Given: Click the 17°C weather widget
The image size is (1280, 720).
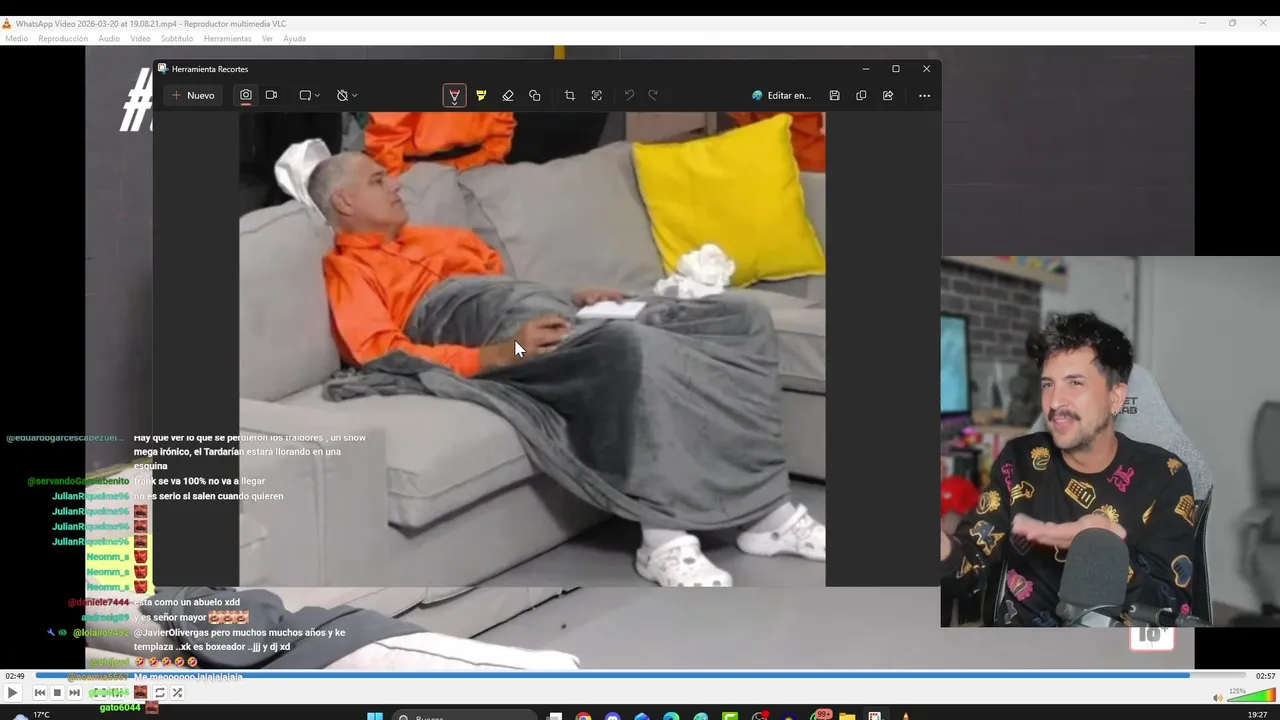Looking at the screenshot, I should (x=30, y=715).
